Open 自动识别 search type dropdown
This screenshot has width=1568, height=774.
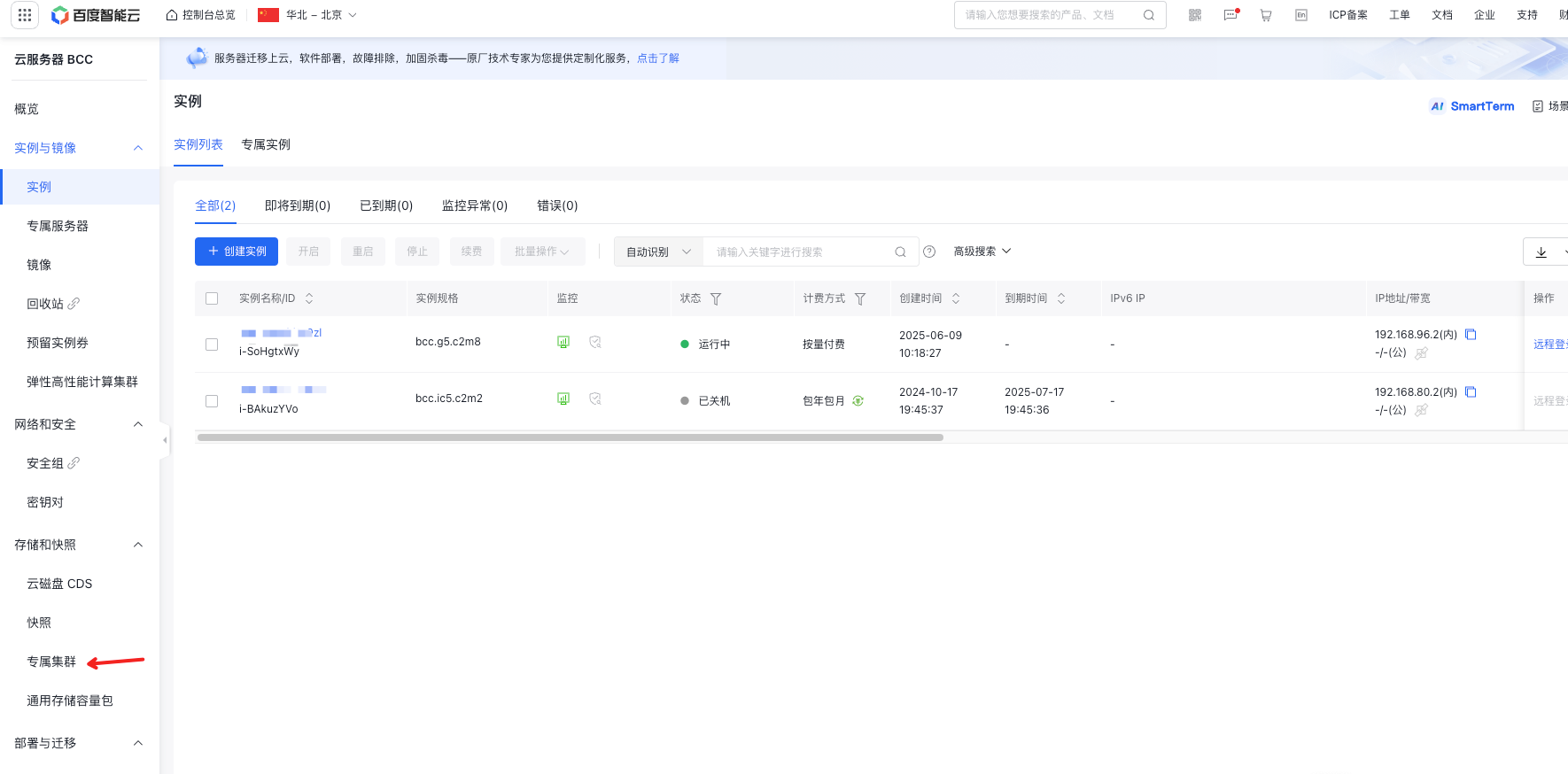(658, 252)
